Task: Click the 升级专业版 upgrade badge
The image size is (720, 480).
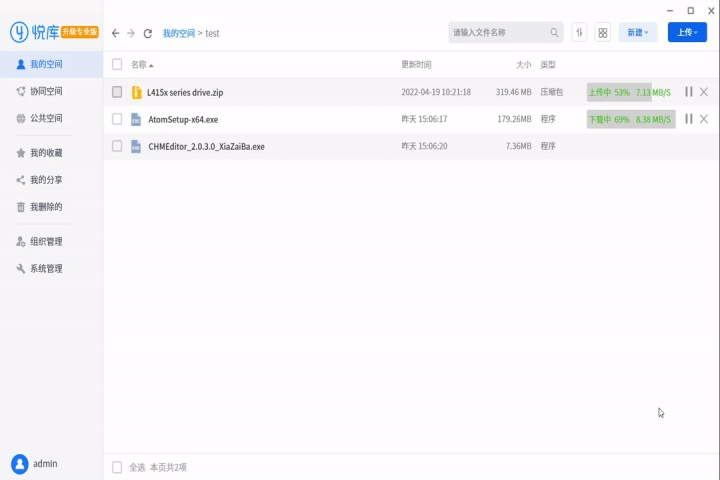Action: (x=80, y=32)
